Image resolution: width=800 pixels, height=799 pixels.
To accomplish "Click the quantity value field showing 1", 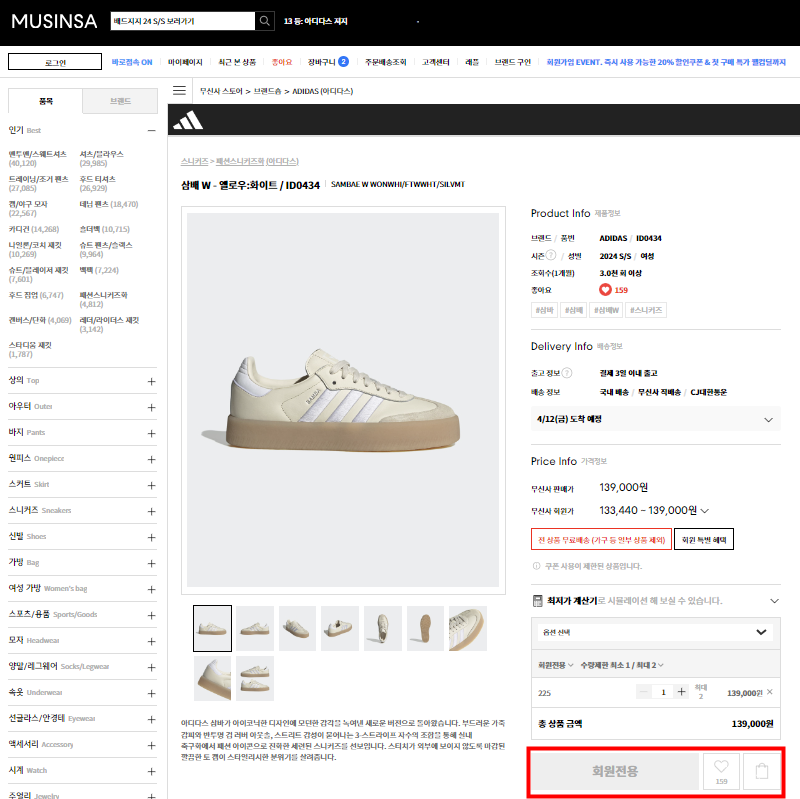I will click(663, 692).
